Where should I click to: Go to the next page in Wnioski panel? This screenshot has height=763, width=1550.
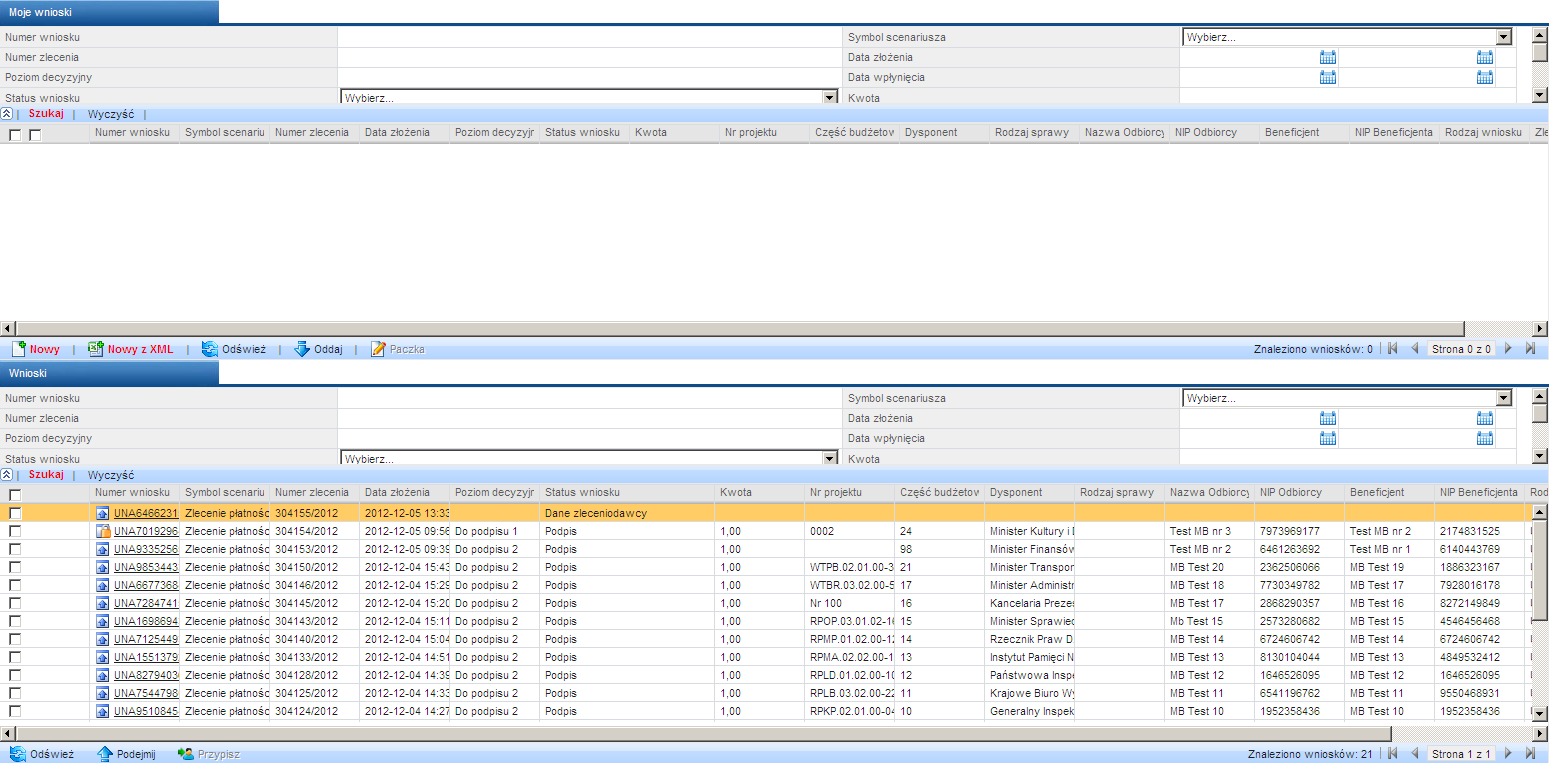tap(1508, 754)
